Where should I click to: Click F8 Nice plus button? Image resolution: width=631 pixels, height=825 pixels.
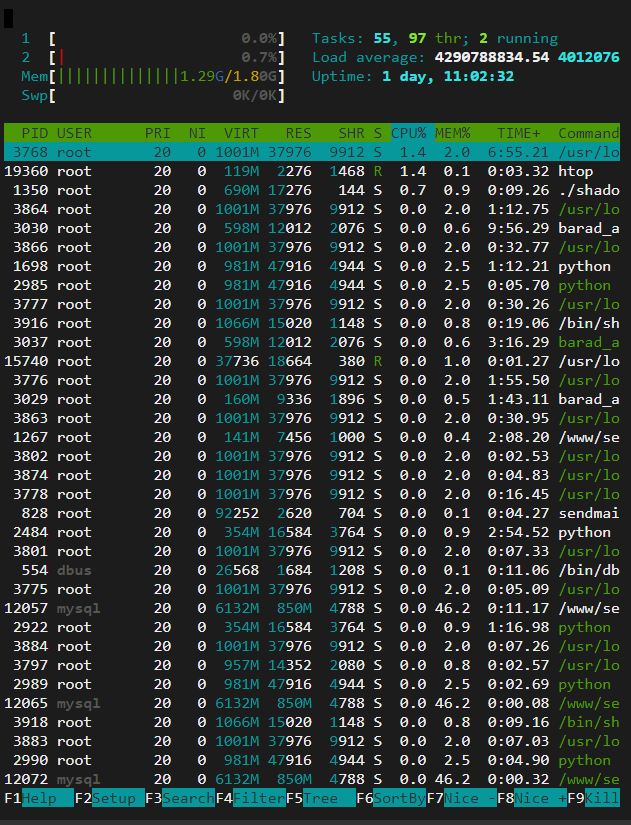coord(536,798)
